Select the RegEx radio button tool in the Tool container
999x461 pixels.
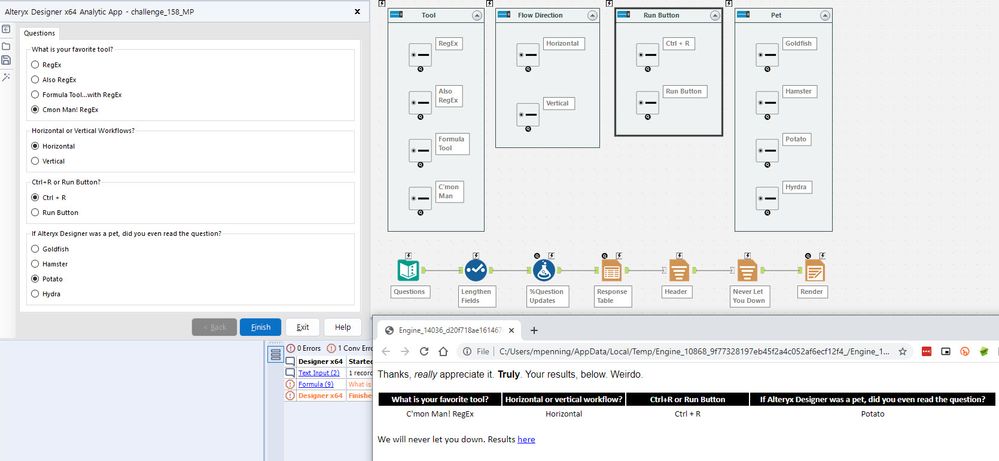coord(420,55)
